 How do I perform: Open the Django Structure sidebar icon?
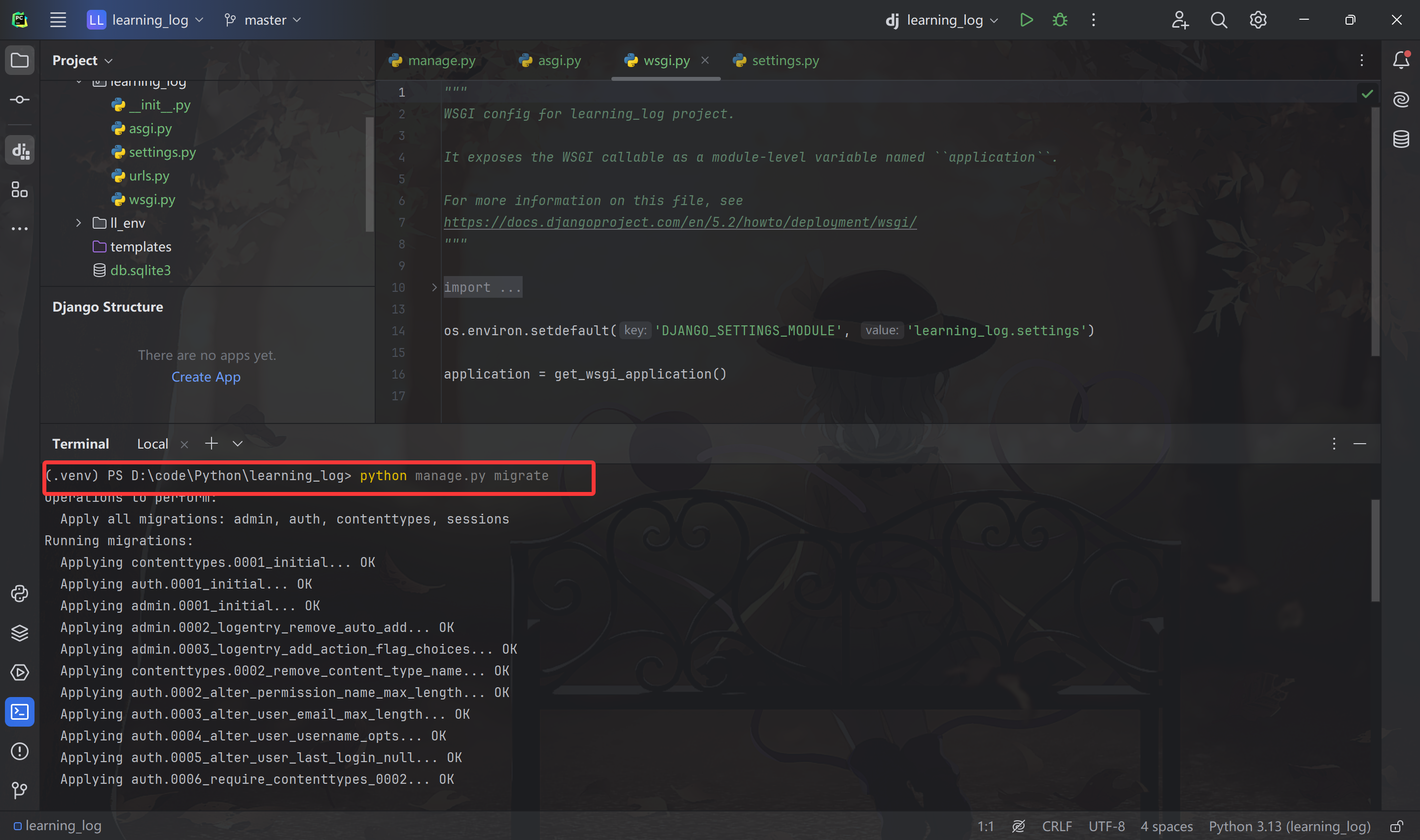[x=20, y=150]
